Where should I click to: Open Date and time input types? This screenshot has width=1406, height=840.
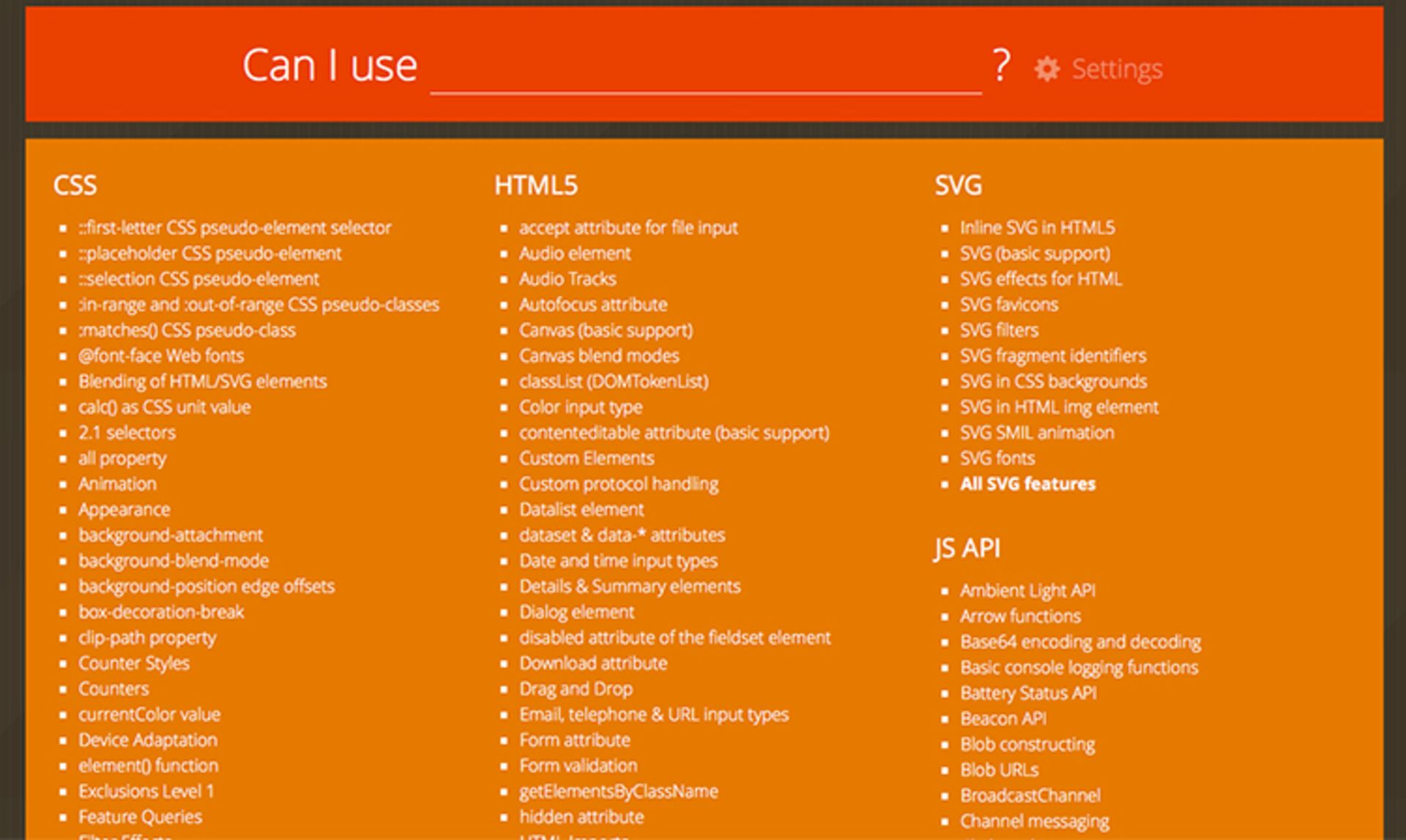click(x=619, y=561)
